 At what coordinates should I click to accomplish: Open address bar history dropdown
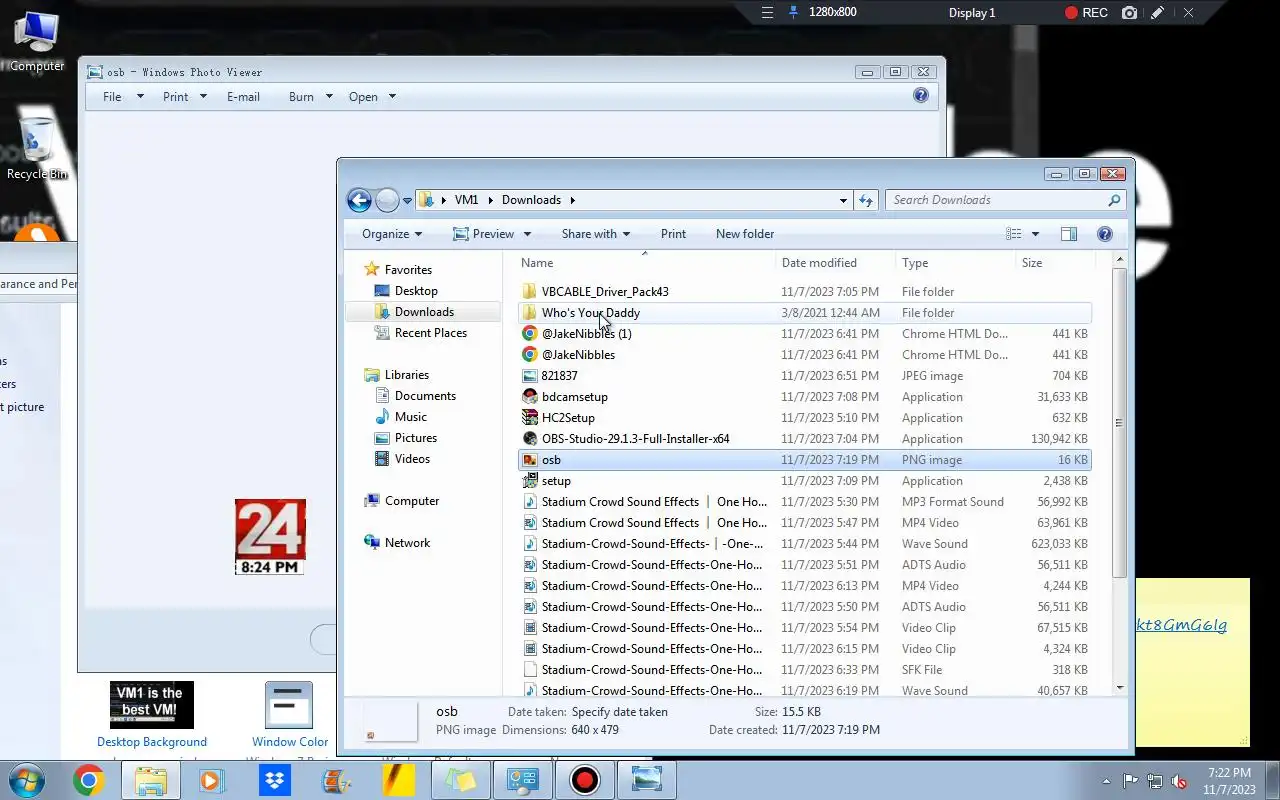click(x=843, y=200)
